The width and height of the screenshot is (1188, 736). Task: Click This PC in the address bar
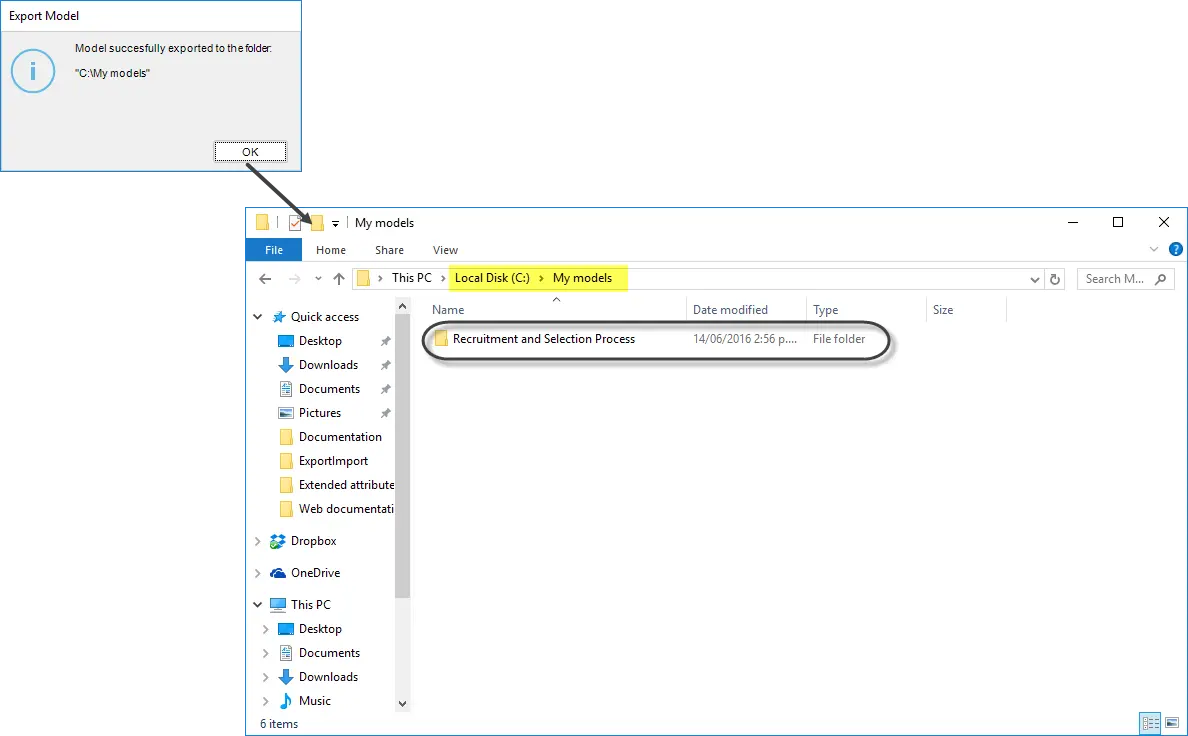[411, 278]
